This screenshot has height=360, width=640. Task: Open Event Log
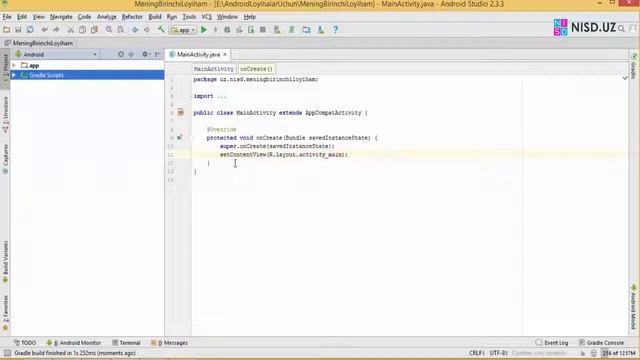point(552,343)
